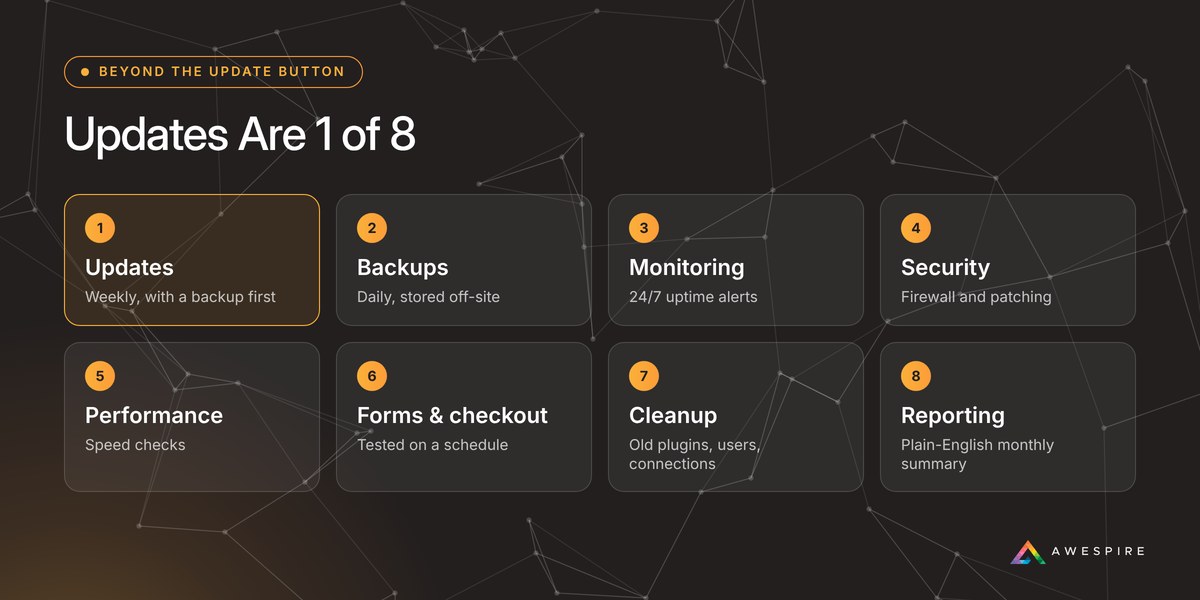1200x600 pixels.
Task: Click the AWESPIRE brand name text
Action: 1098,552
